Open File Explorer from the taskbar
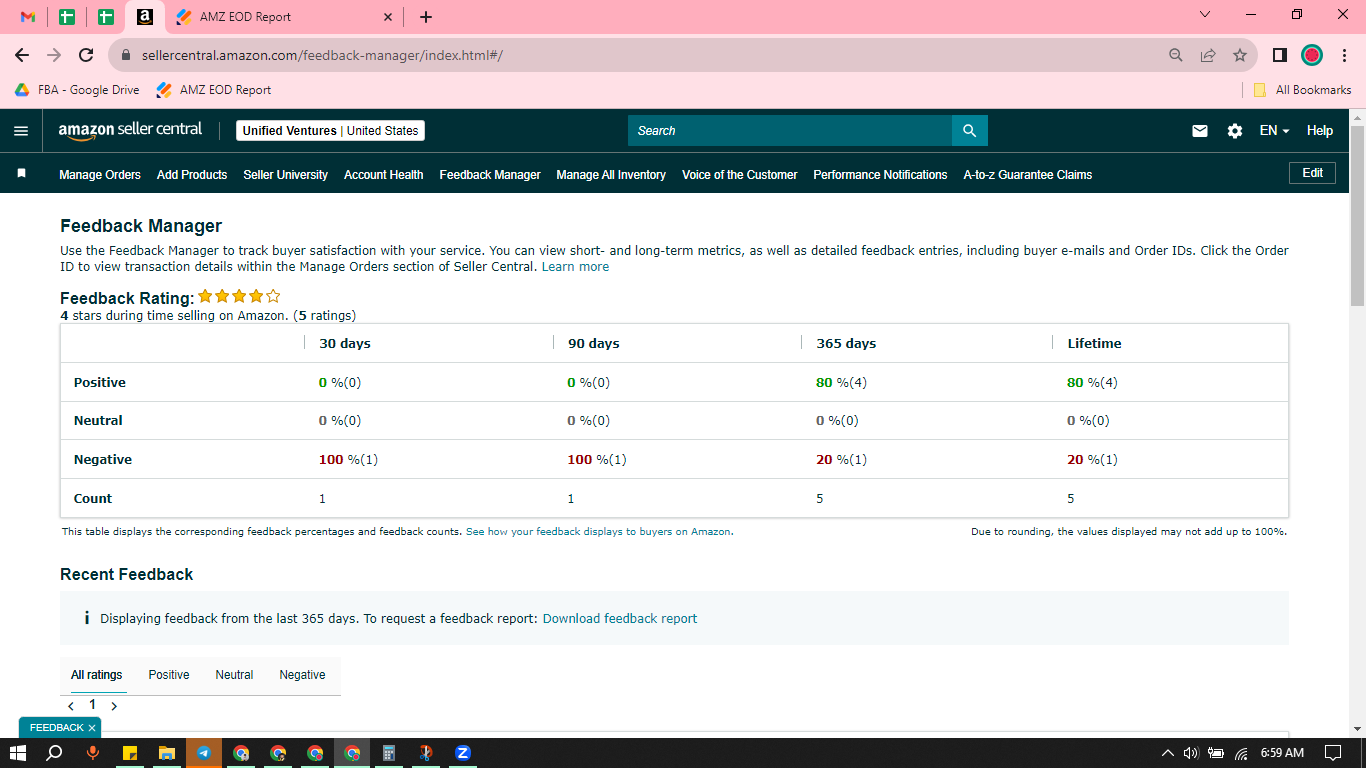Image resolution: width=1366 pixels, height=768 pixels. click(x=167, y=753)
